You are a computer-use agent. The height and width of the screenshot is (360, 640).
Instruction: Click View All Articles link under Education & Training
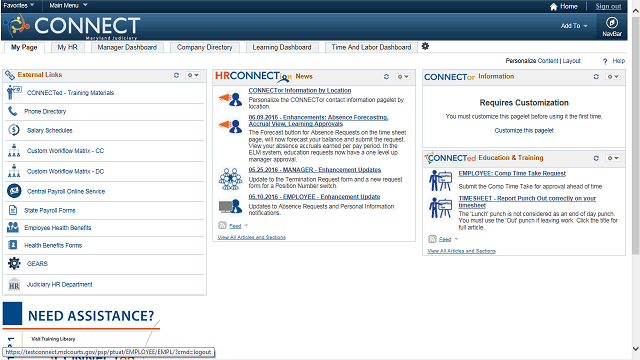(461, 251)
